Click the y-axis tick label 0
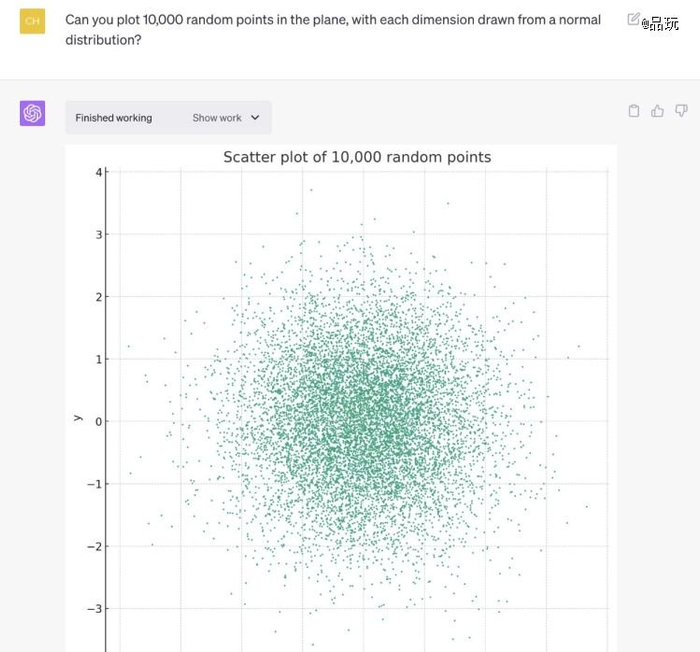The image size is (700, 652). pos(99,421)
